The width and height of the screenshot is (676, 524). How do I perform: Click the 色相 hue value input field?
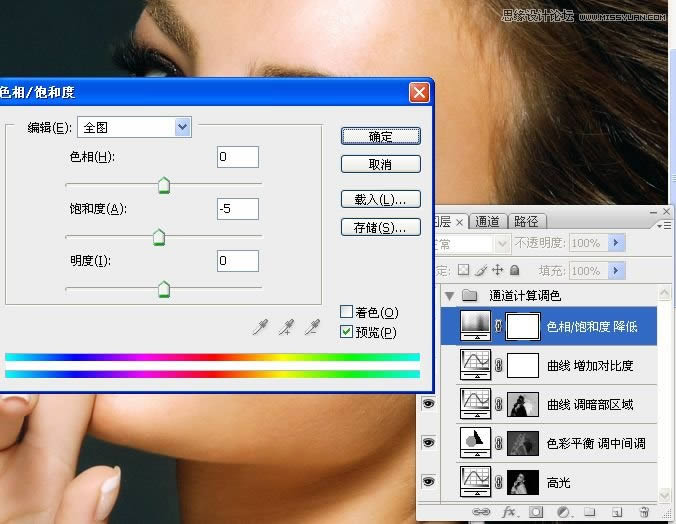point(237,157)
